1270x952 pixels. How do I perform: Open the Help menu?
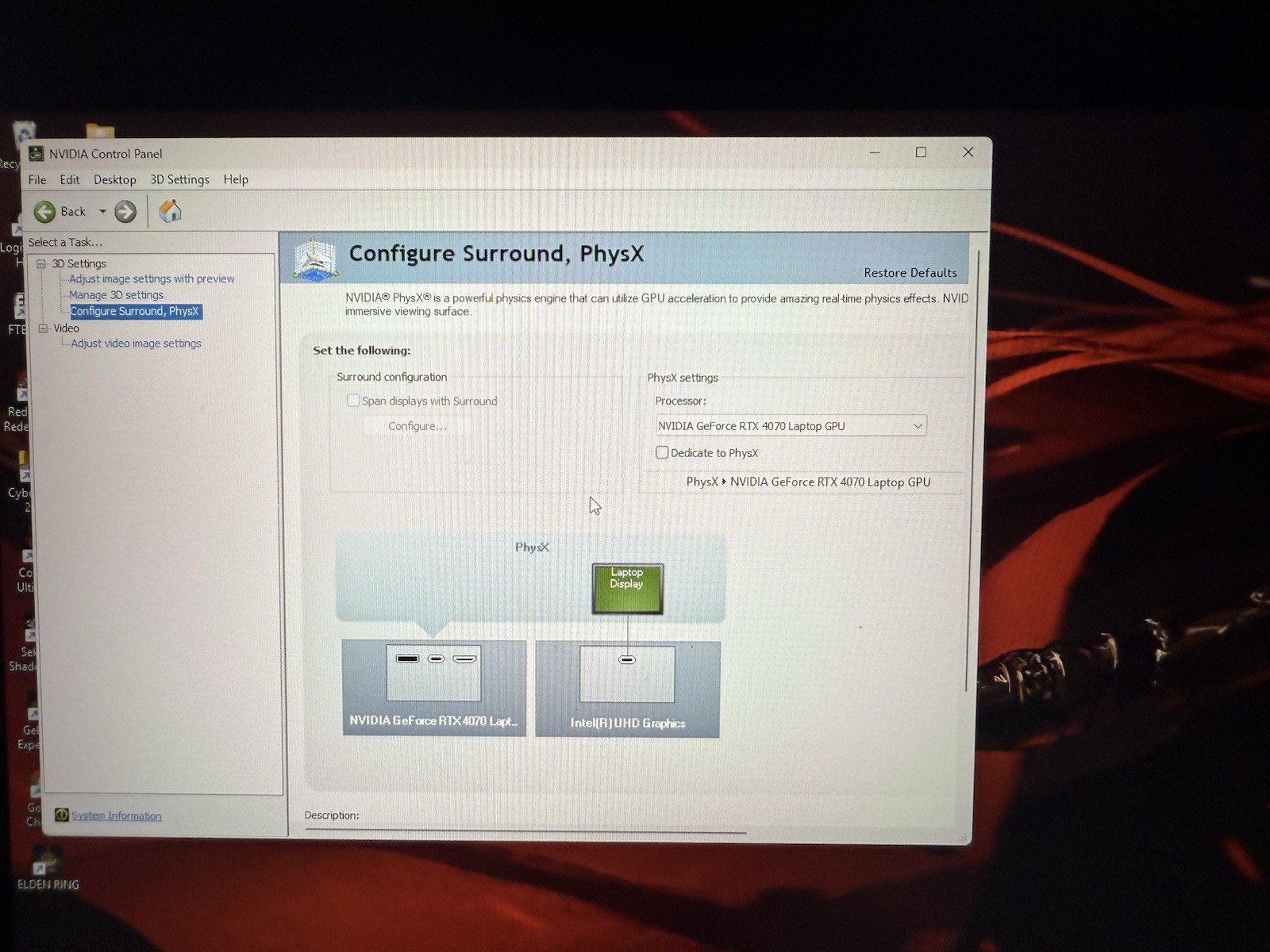pos(236,179)
